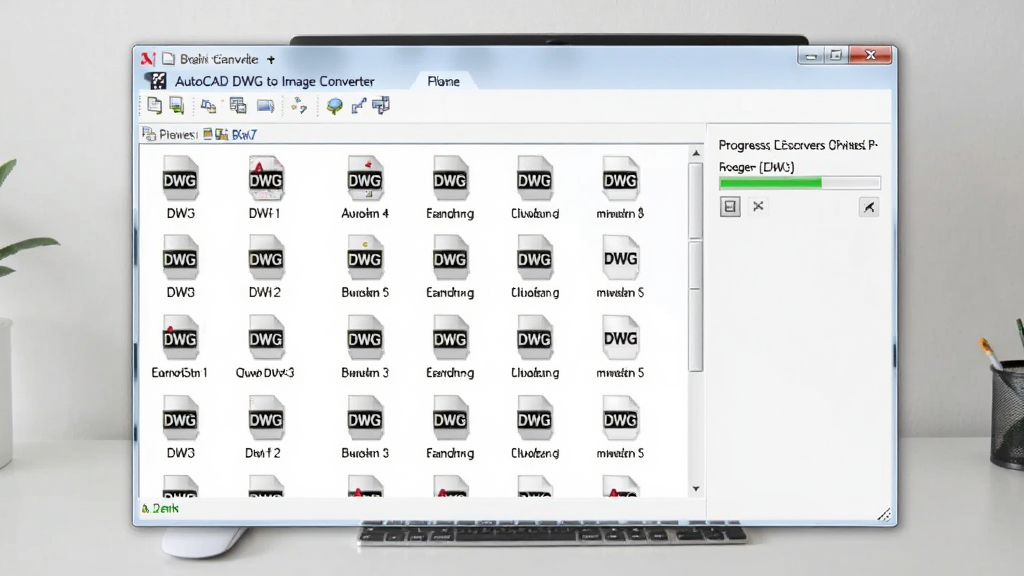
Task: Click the file list scroll up arrow
Action: (696, 153)
